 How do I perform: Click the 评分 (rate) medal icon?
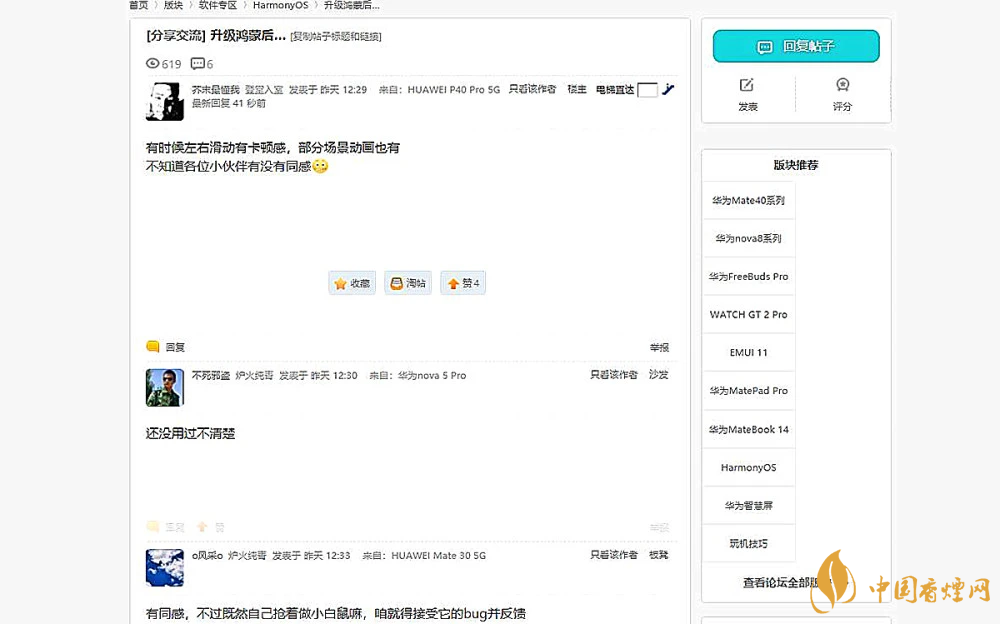843,85
